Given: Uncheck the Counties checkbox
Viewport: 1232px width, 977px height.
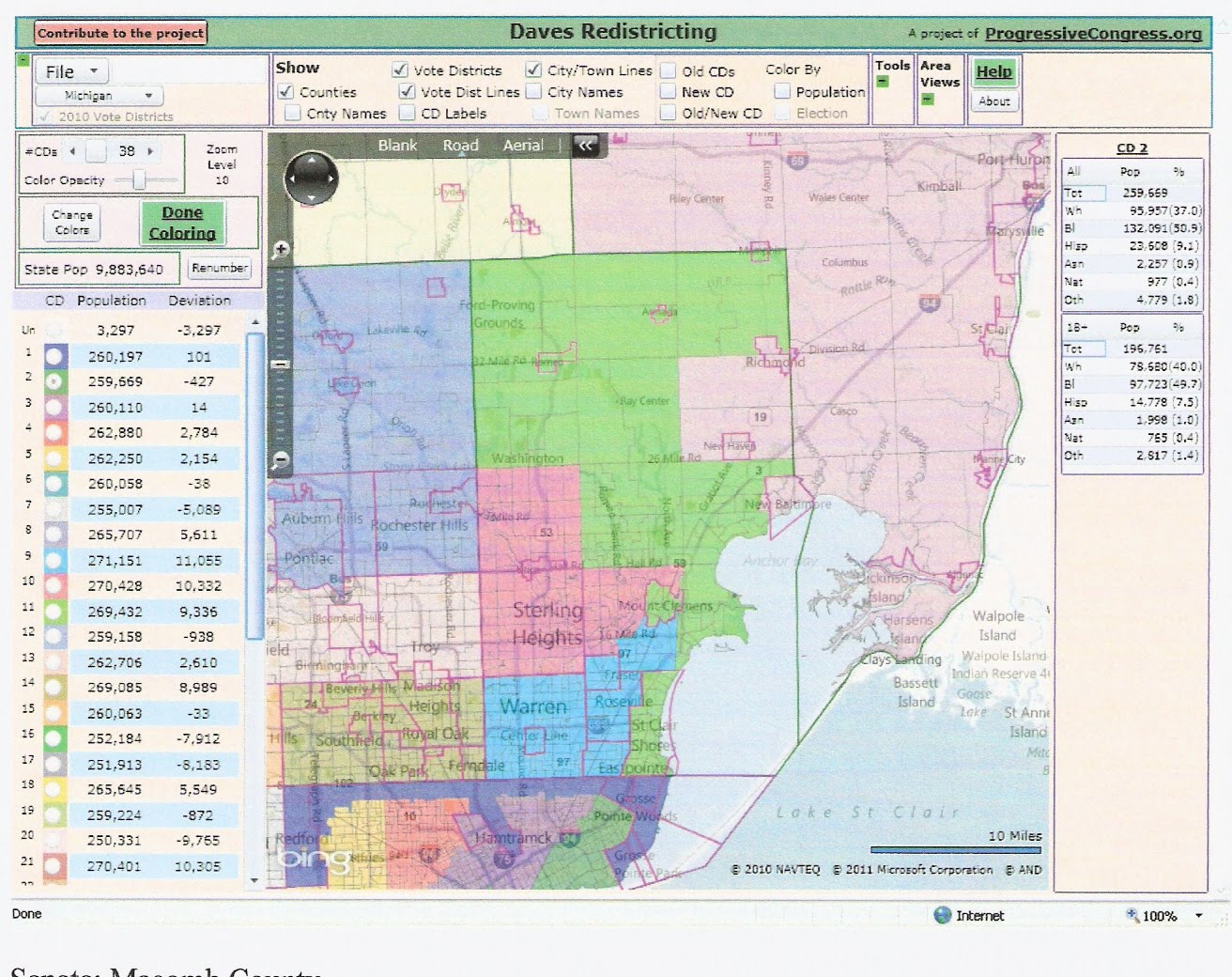Looking at the screenshot, I should pos(286,92).
